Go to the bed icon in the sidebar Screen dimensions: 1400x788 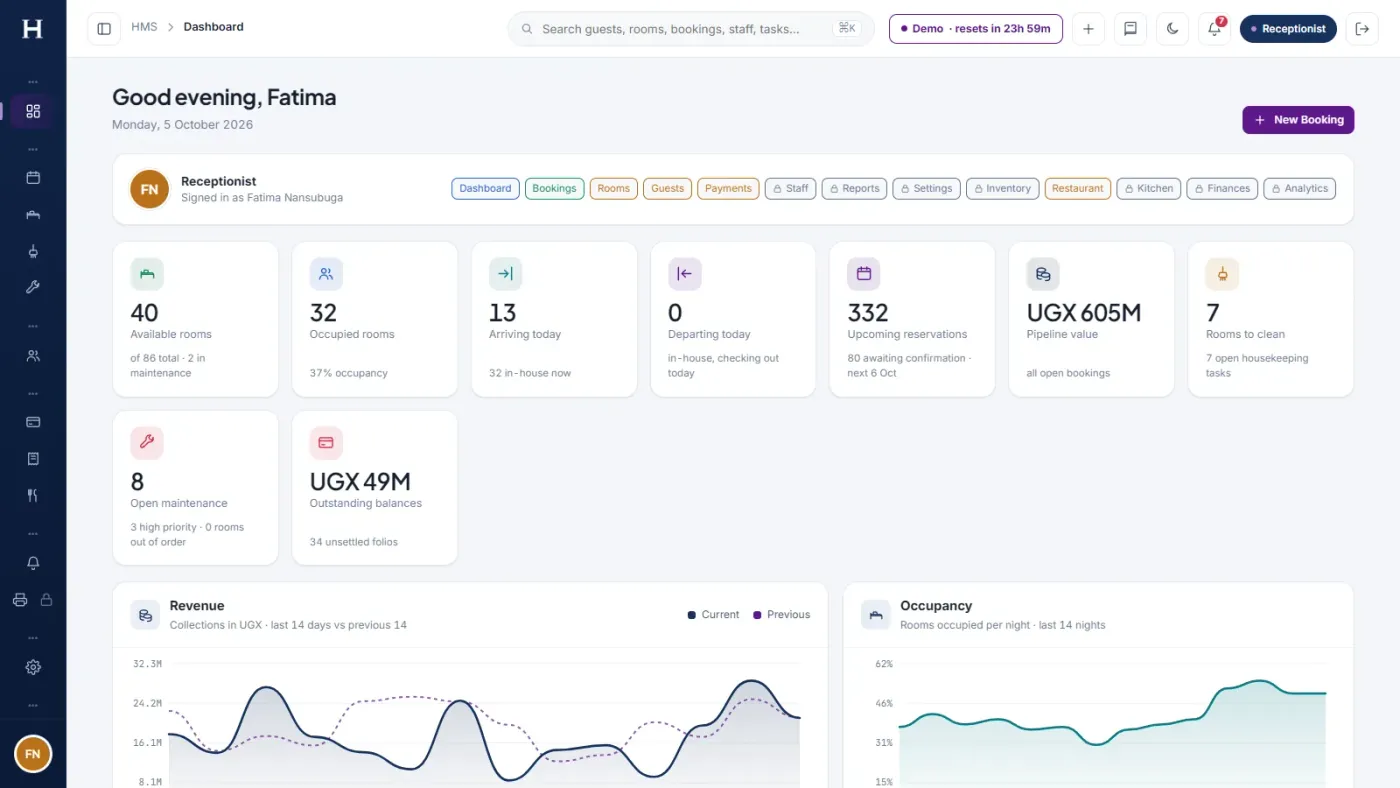click(x=33, y=215)
